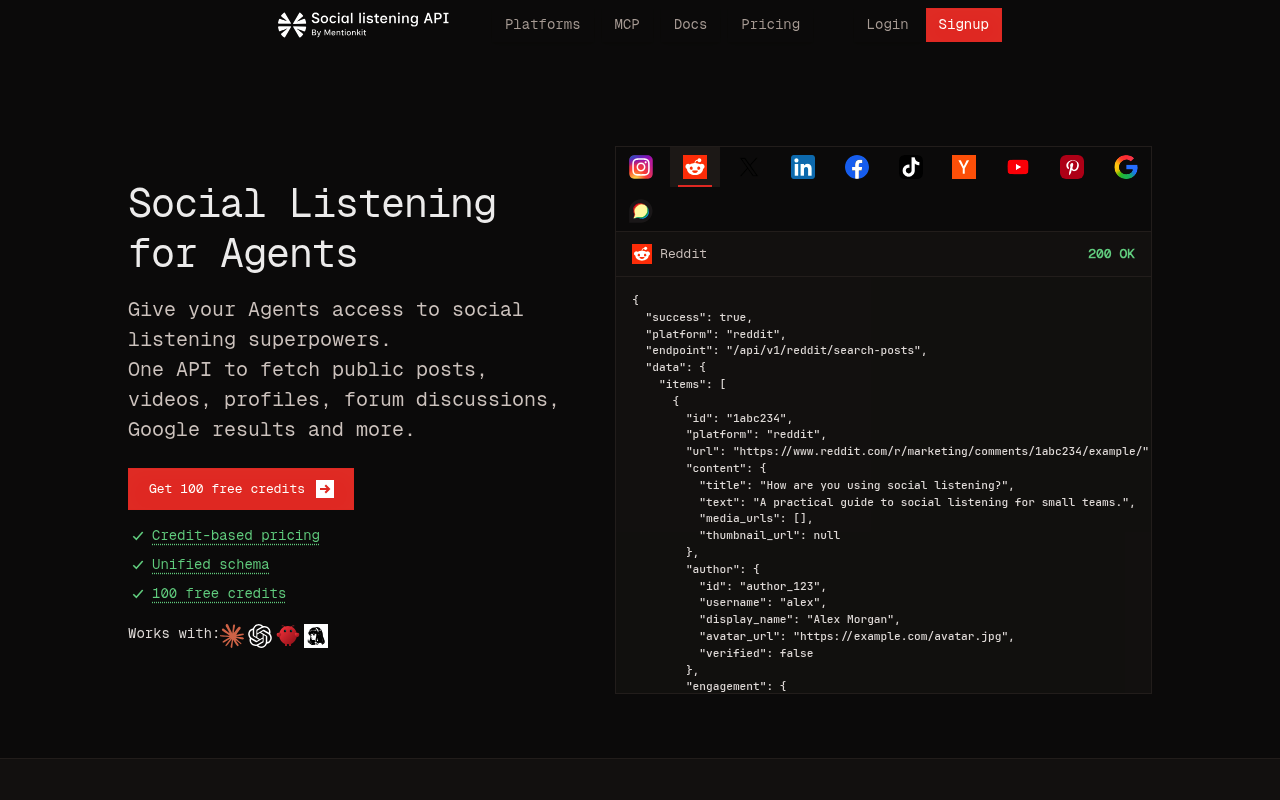This screenshot has height=800, width=1280.
Task: Go to the Docs page
Action: pyautogui.click(x=690, y=25)
